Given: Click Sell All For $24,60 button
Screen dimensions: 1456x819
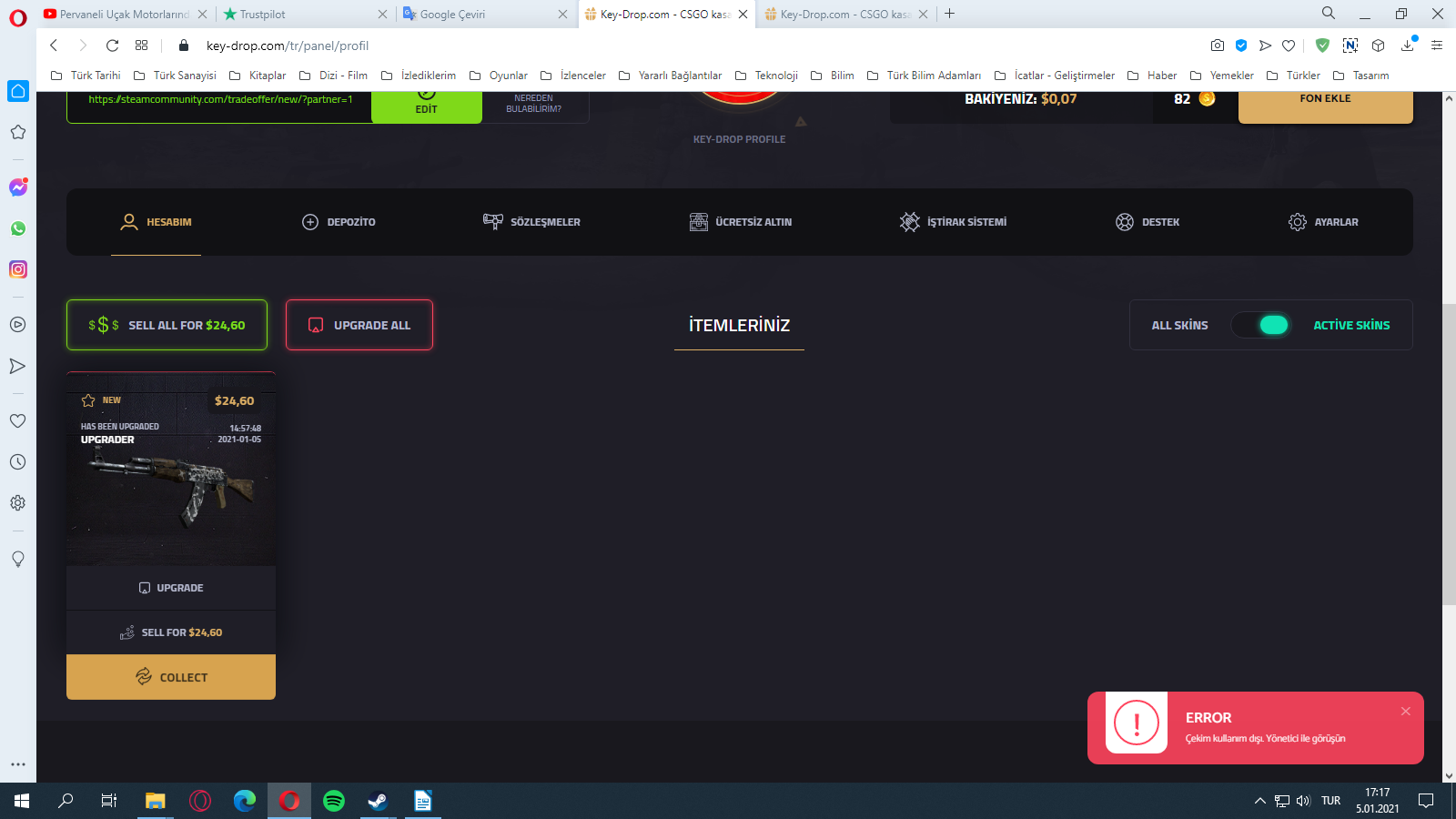Looking at the screenshot, I should (x=167, y=325).
